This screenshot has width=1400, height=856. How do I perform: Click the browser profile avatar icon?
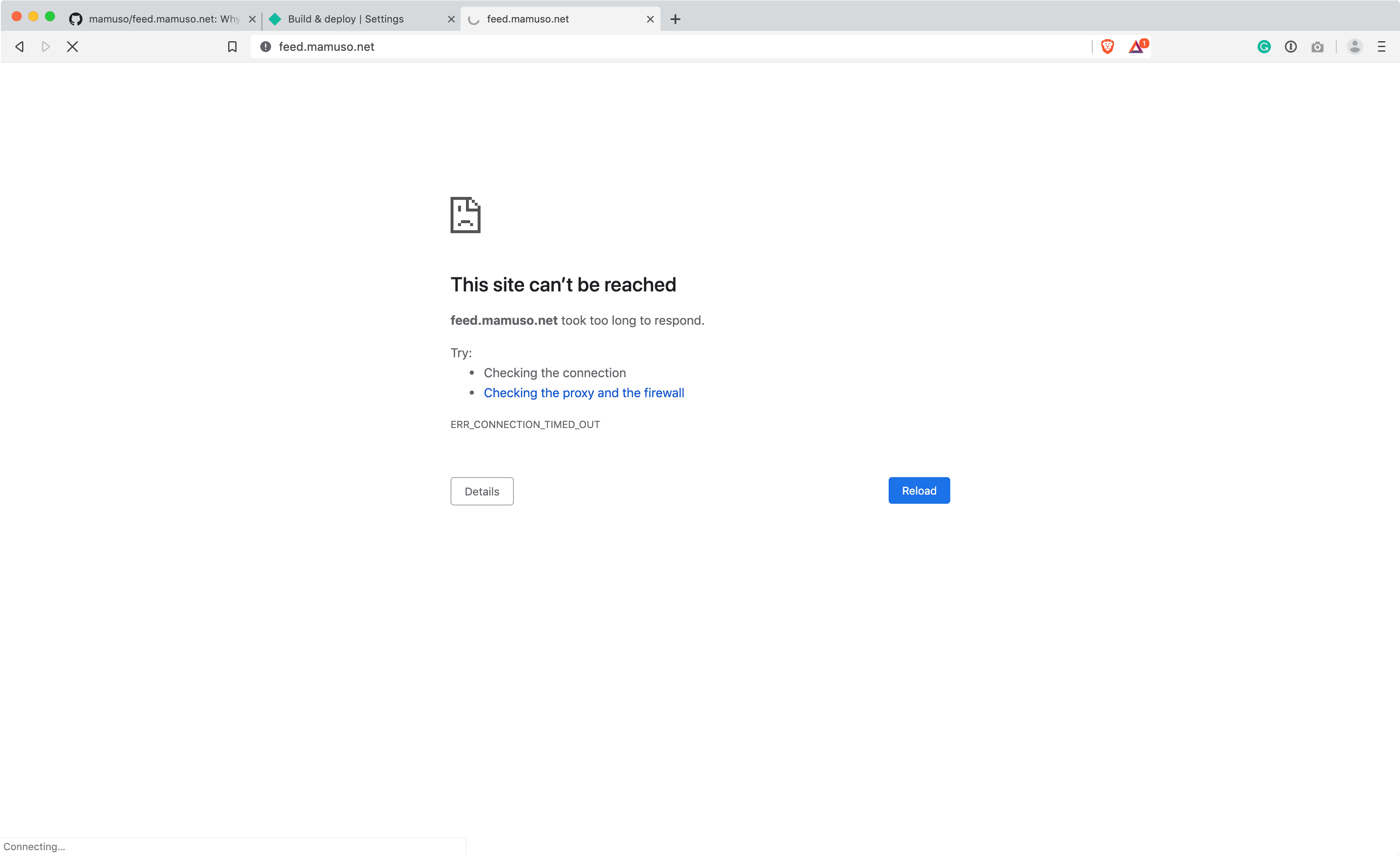(x=1355, y=47)
